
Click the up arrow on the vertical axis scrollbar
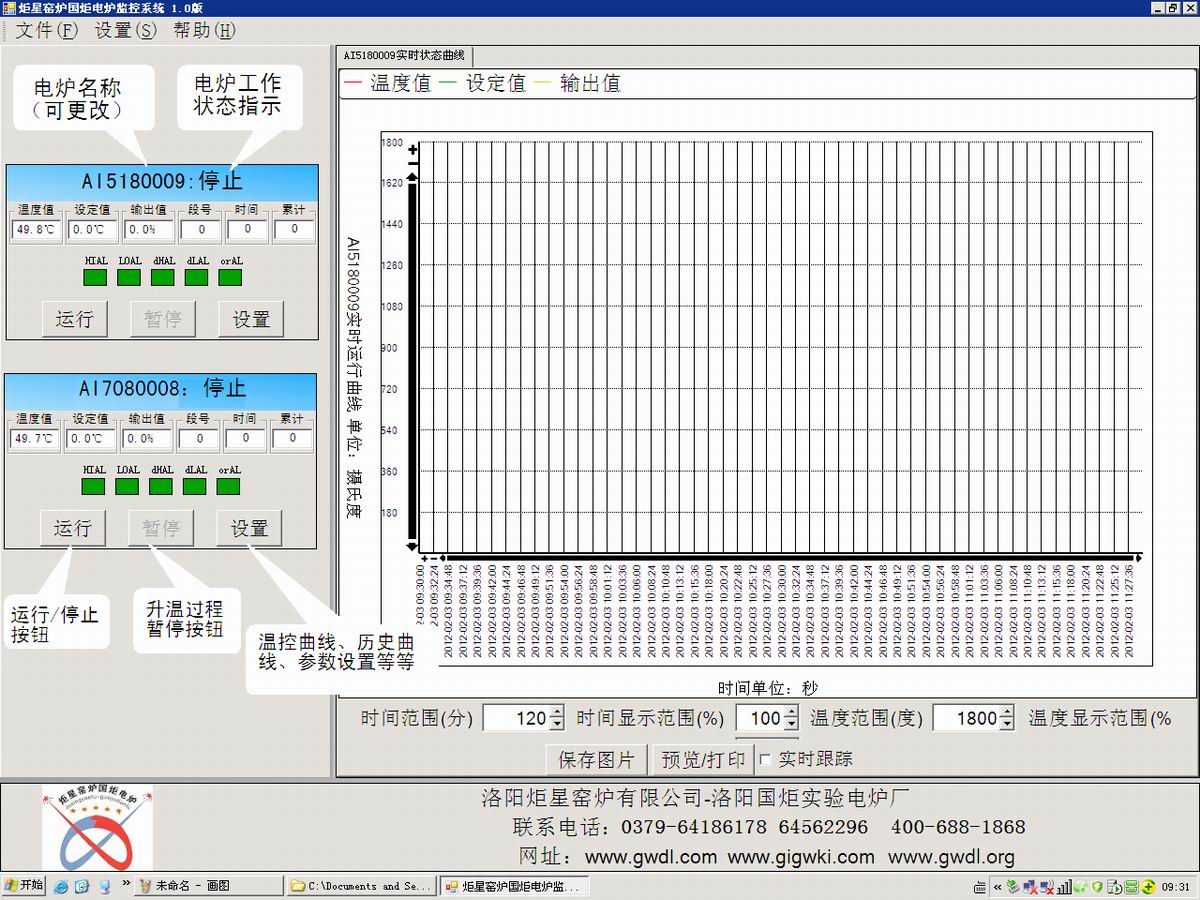(413, 177)
